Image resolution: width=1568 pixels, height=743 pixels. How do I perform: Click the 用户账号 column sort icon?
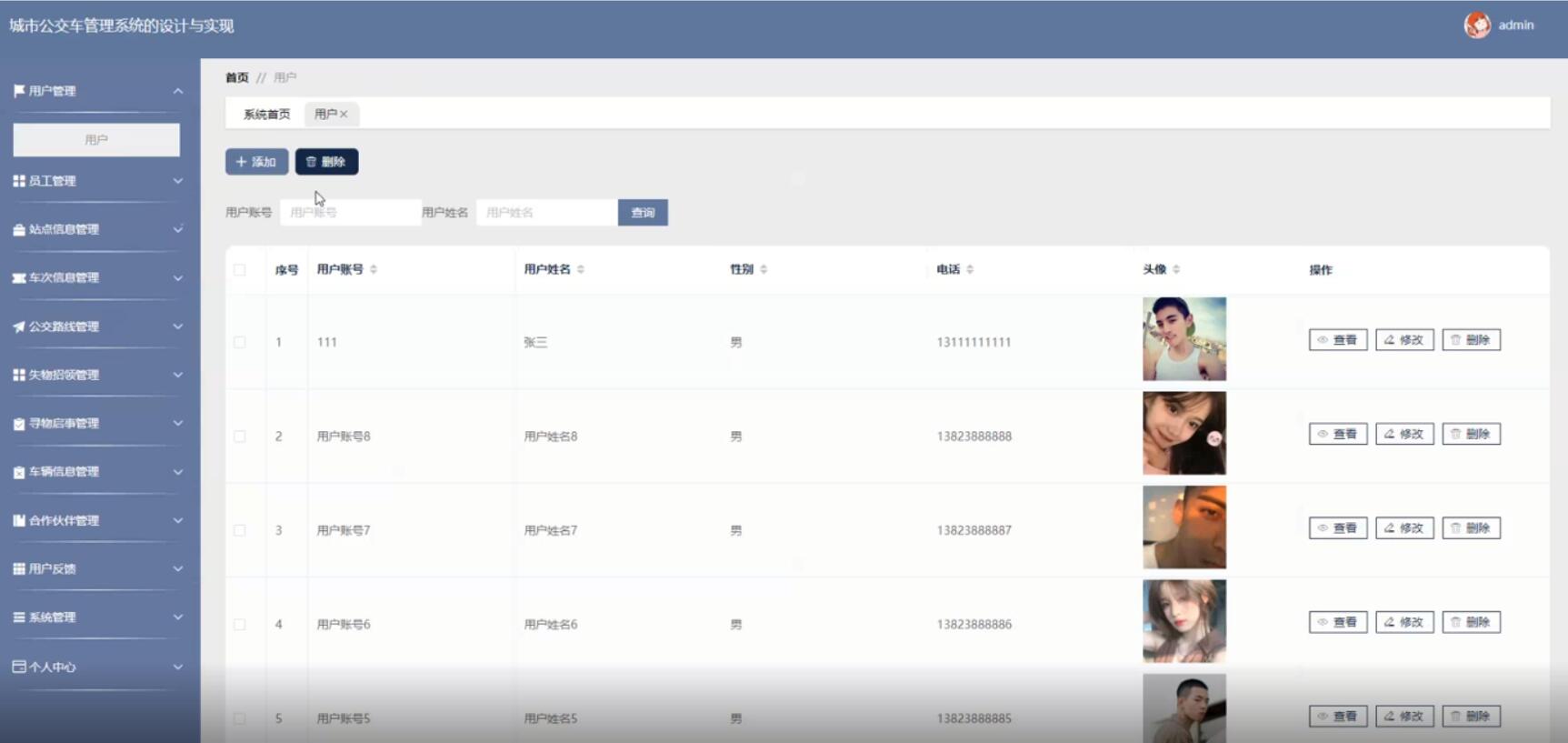click(x=374, y=269)
